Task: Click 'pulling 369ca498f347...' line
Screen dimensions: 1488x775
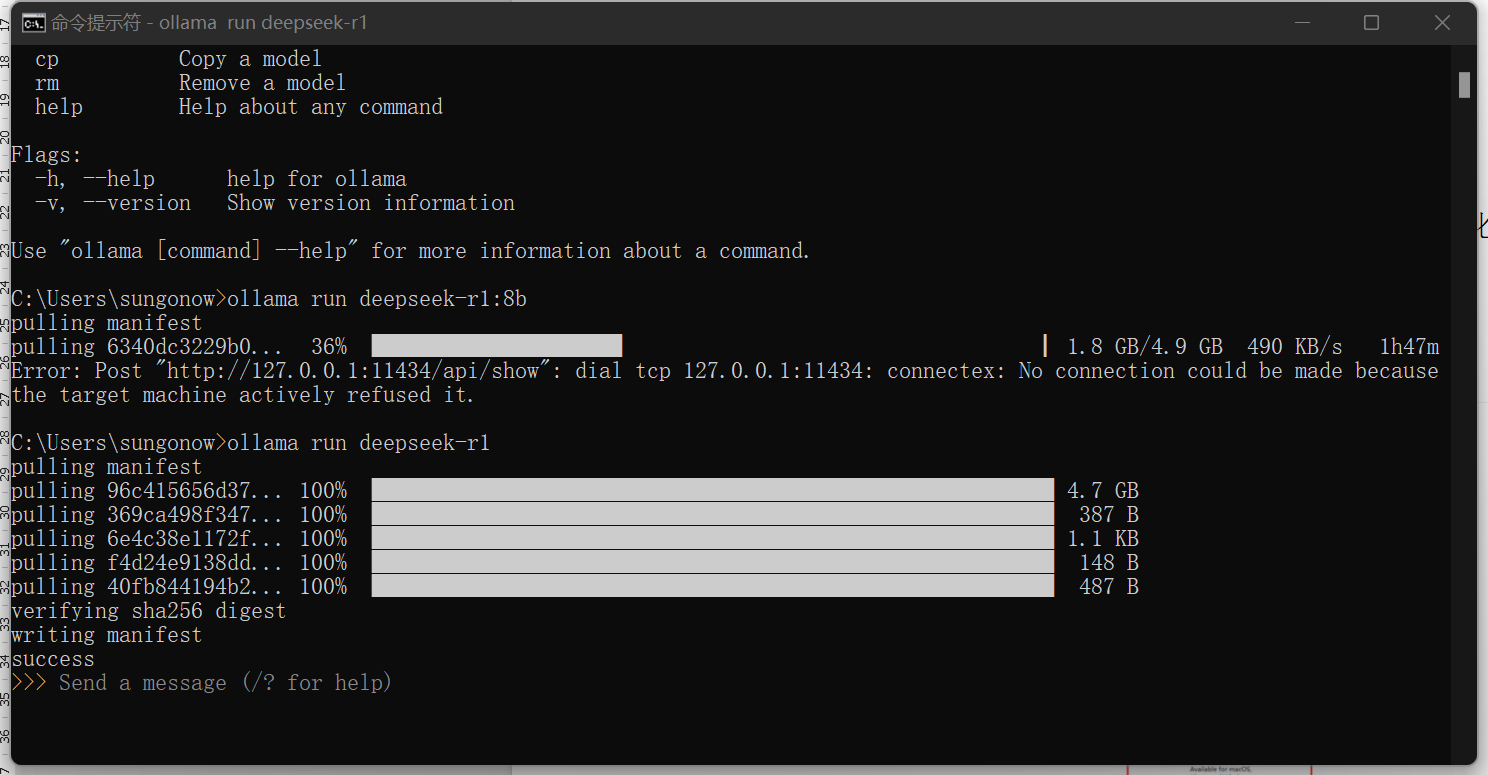Action: pos(147,515)
